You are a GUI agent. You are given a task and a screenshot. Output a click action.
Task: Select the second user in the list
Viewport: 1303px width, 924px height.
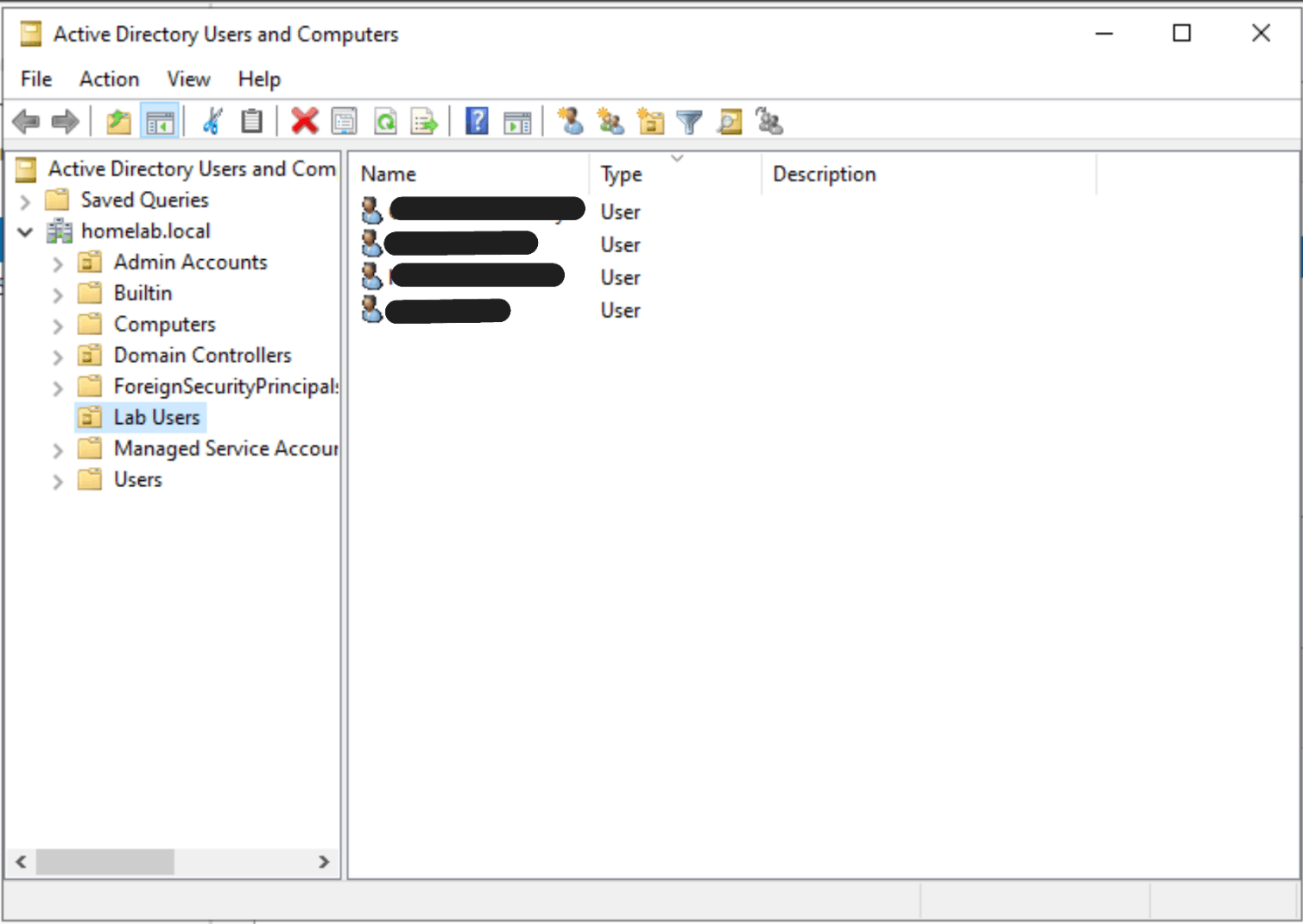click(x=450, y=244)
